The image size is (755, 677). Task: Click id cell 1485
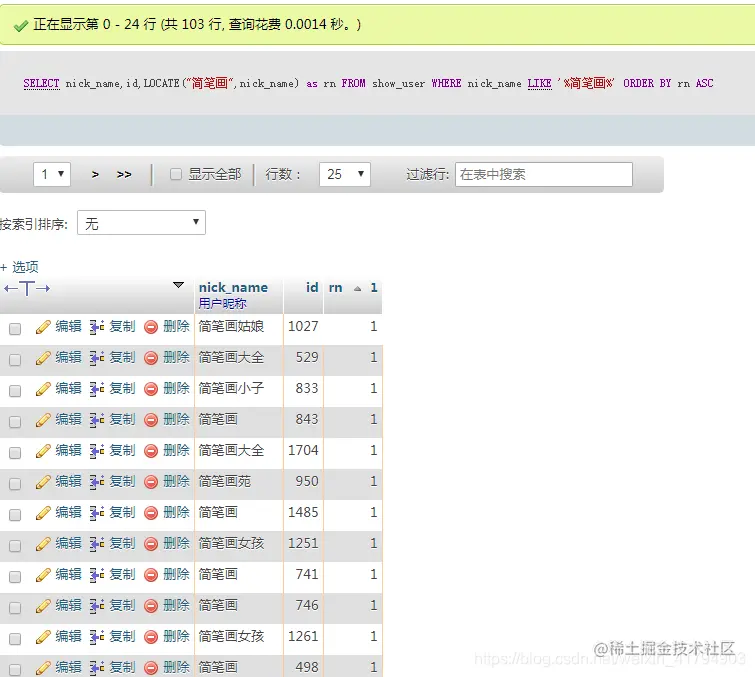(x=303, y=512)
